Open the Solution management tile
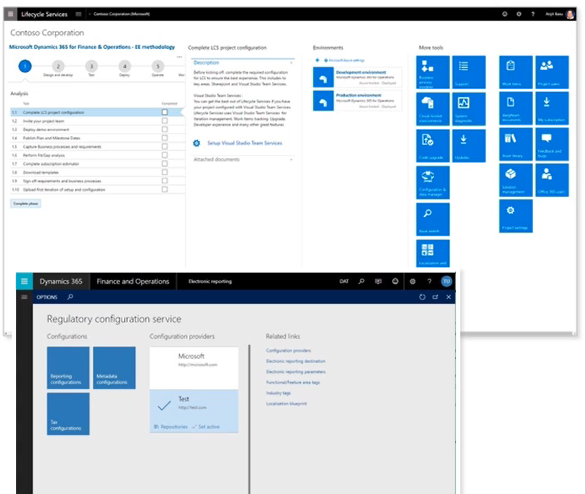Screen dimensions: 585x494 (516, 180)
